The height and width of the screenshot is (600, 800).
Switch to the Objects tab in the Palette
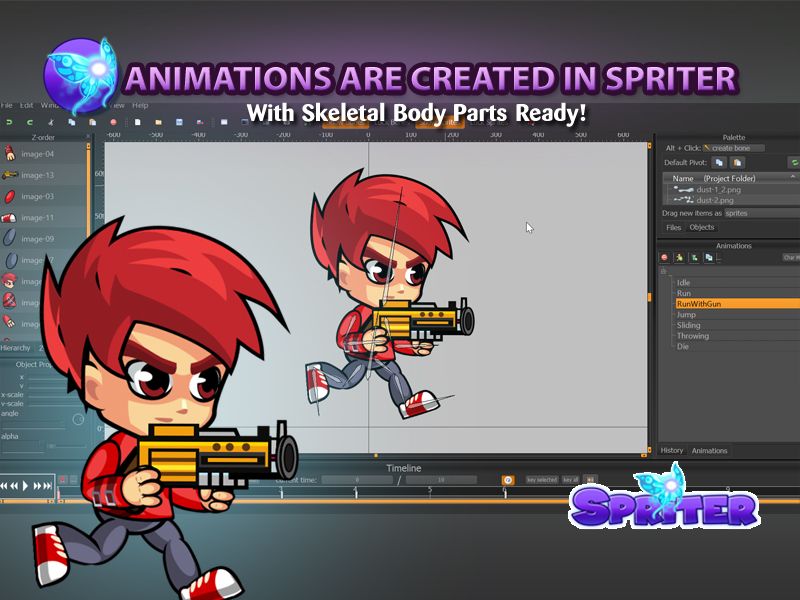tap(702, 228)
